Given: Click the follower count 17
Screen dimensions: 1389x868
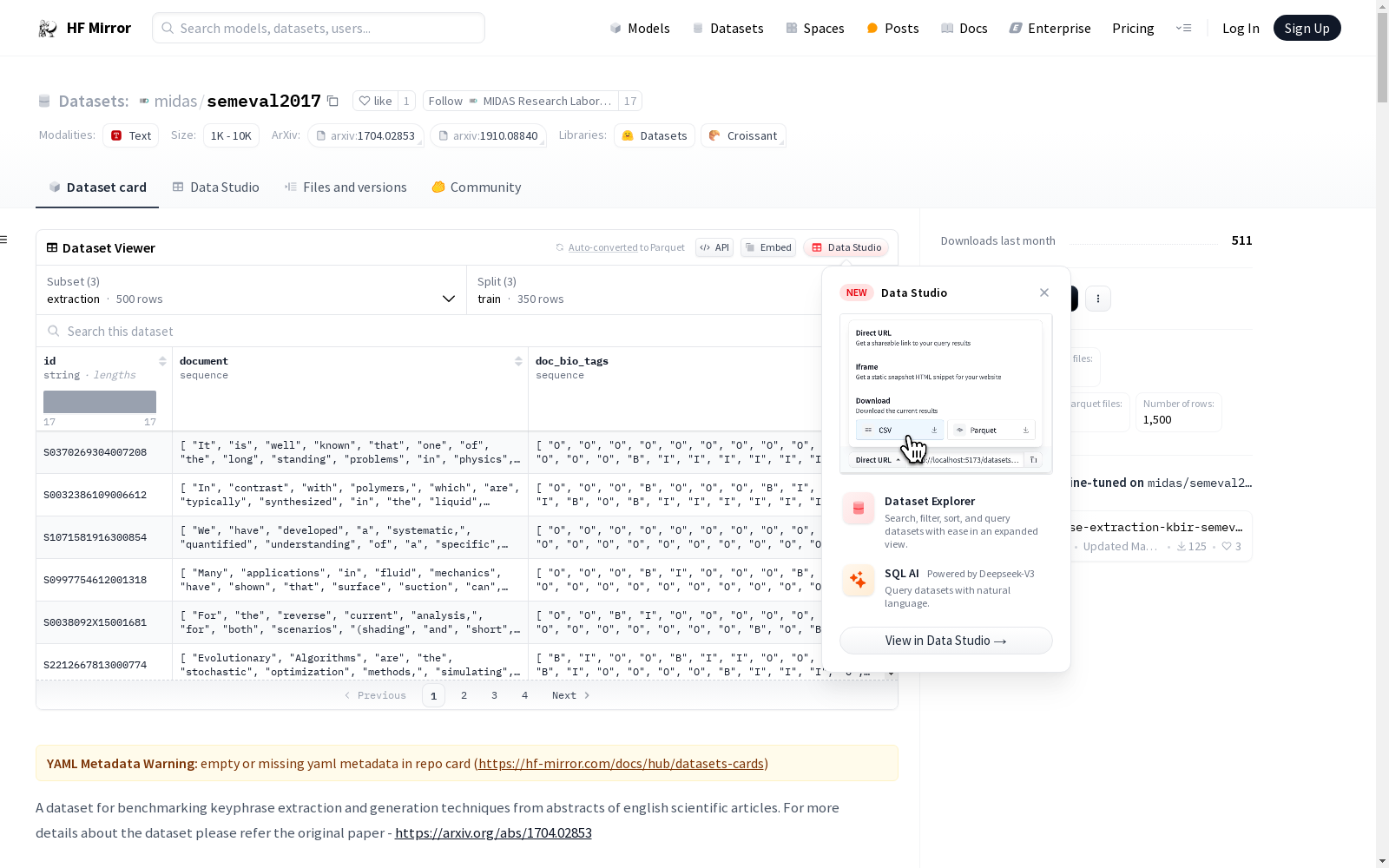Looking at the screenshot, I should tap(630, 101).
